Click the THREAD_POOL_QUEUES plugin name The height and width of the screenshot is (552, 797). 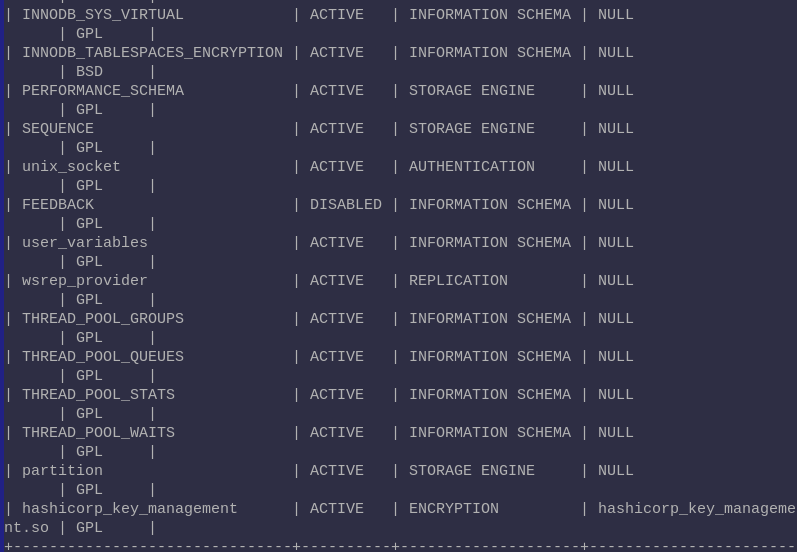103,357
